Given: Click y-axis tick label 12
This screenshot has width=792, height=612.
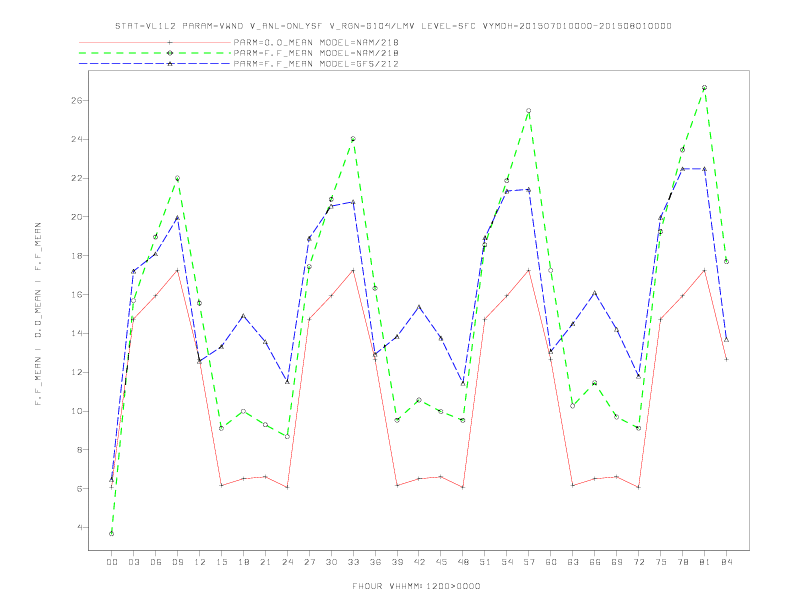Looking at the screenshot, I should coord(76,373).
